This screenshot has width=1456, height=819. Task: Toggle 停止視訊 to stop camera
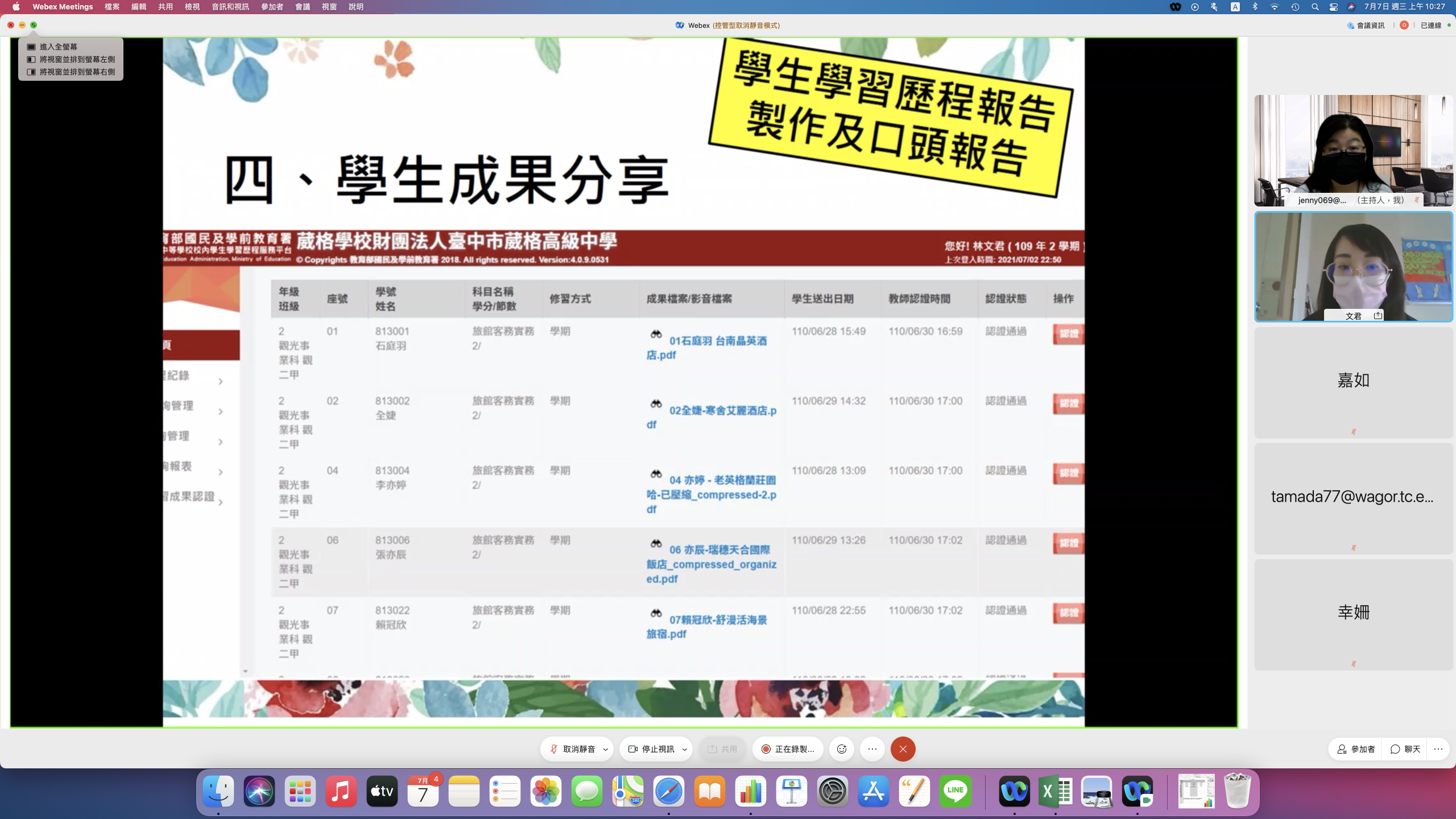point(652,749)
